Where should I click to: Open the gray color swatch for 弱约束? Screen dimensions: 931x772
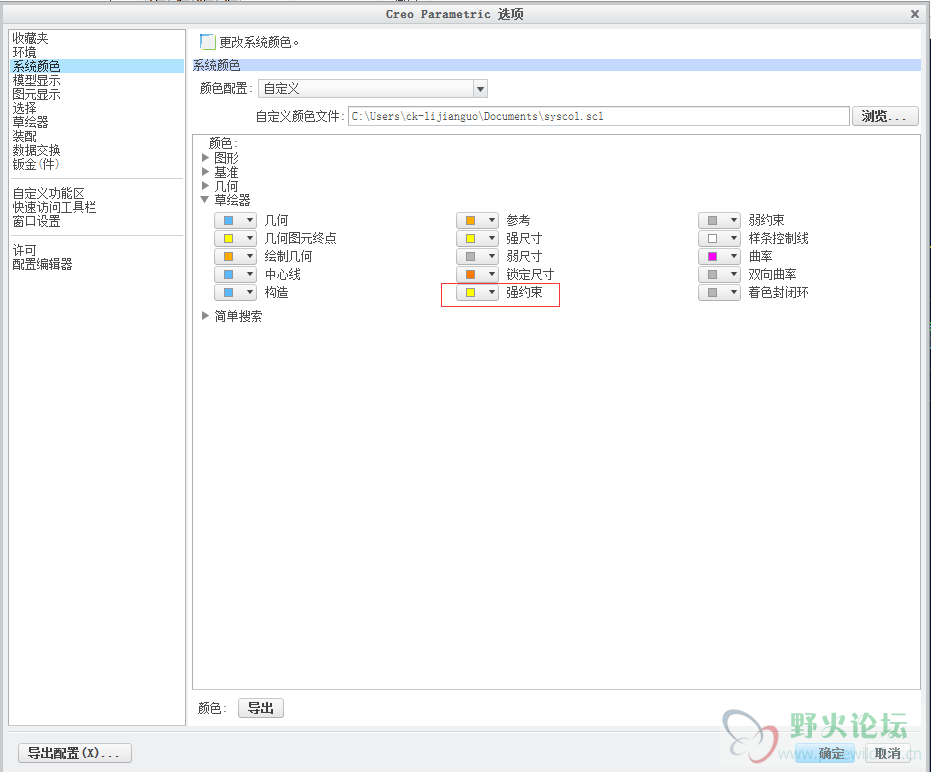click(x=720, y=220)
